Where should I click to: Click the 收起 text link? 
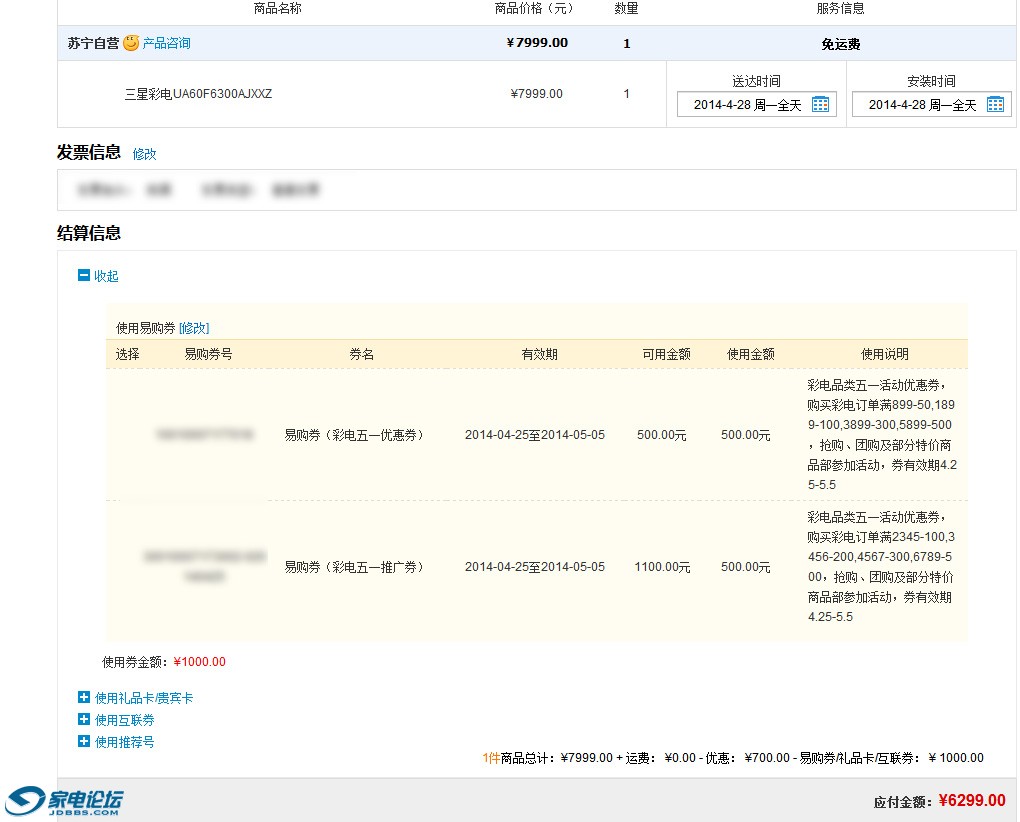click(x=107, y=276)
